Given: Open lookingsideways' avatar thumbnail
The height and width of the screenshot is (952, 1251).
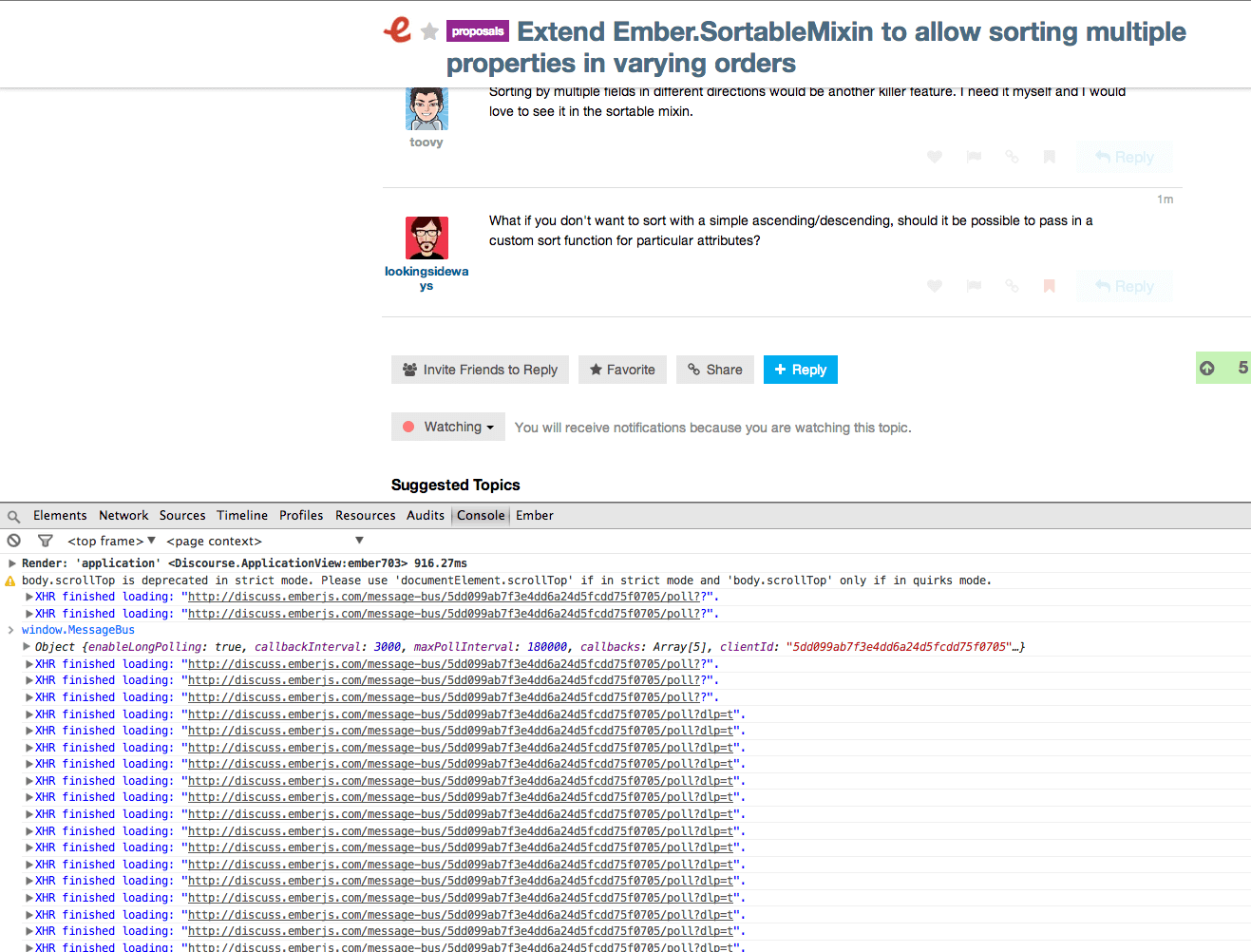Looking at the screenshot, I should coord(426,238).
